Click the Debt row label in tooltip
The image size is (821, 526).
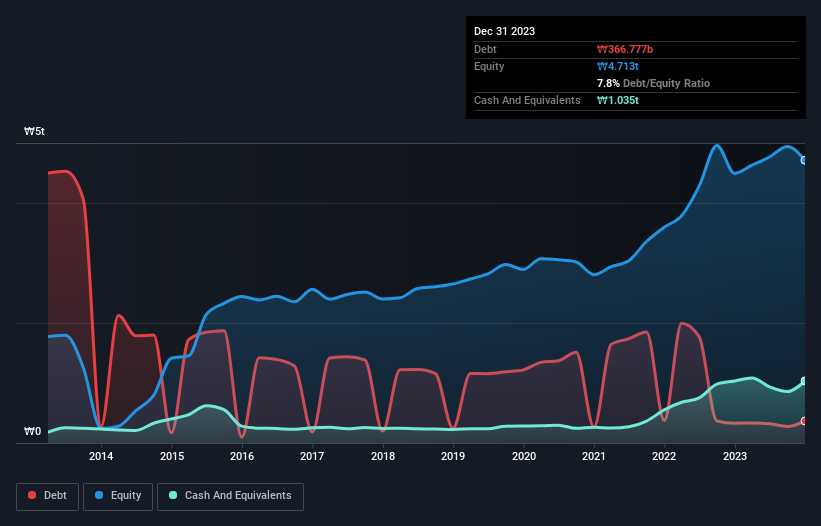click(485, 49)
